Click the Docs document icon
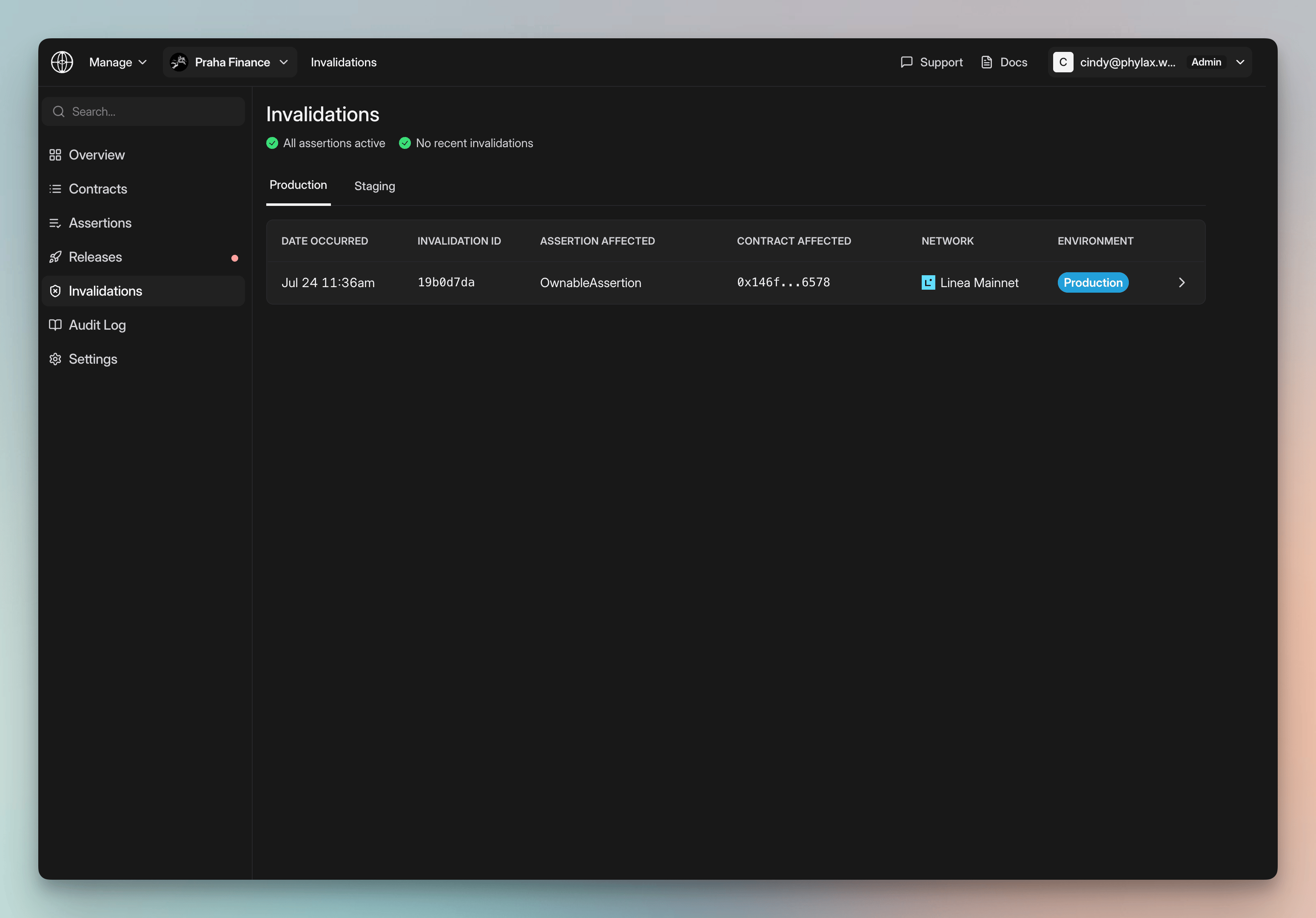The width and height of the screenshot is (1316, 918). (986, 62)
